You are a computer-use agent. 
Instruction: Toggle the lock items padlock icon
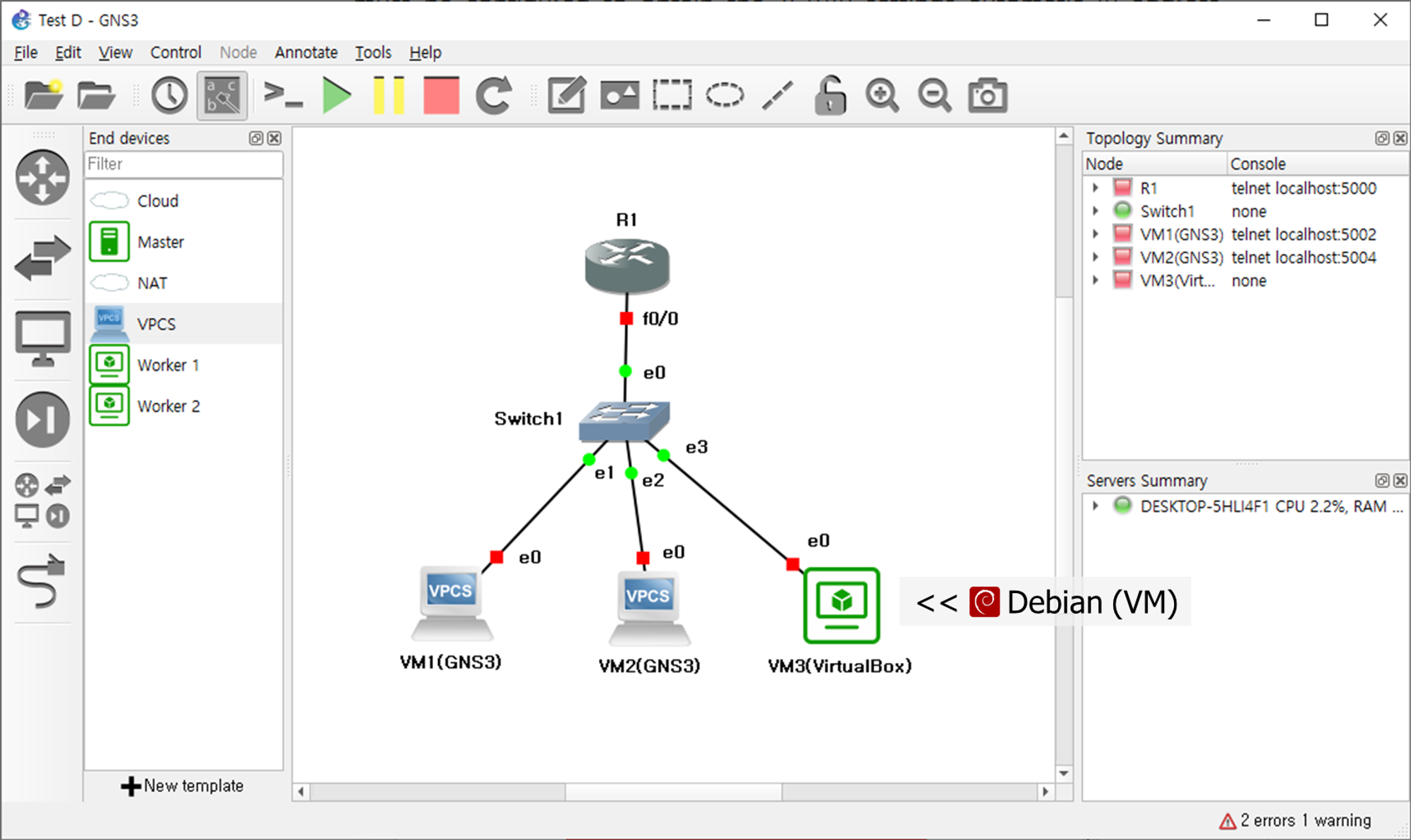(x=830, y=95)
